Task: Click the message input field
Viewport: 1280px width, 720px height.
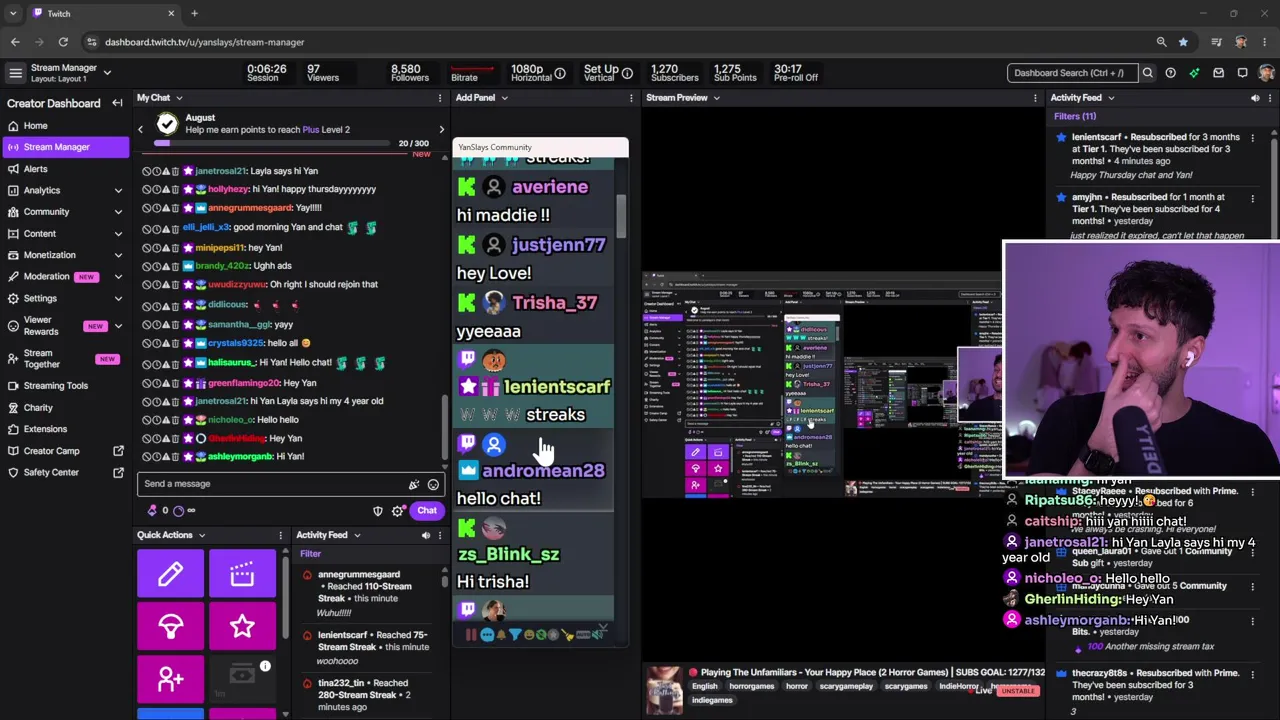Action: click(270, 484)
